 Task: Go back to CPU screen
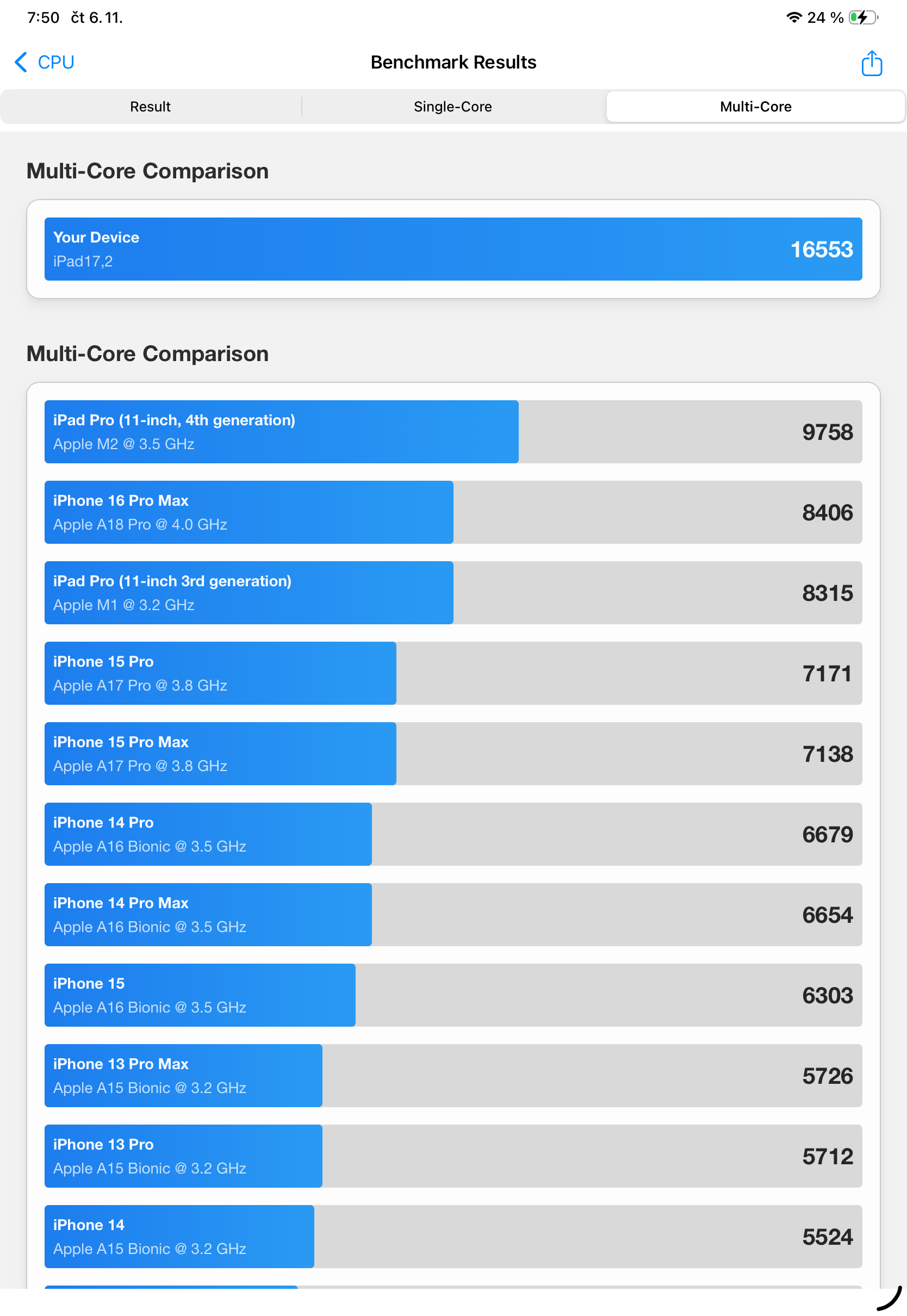[55, 62]
